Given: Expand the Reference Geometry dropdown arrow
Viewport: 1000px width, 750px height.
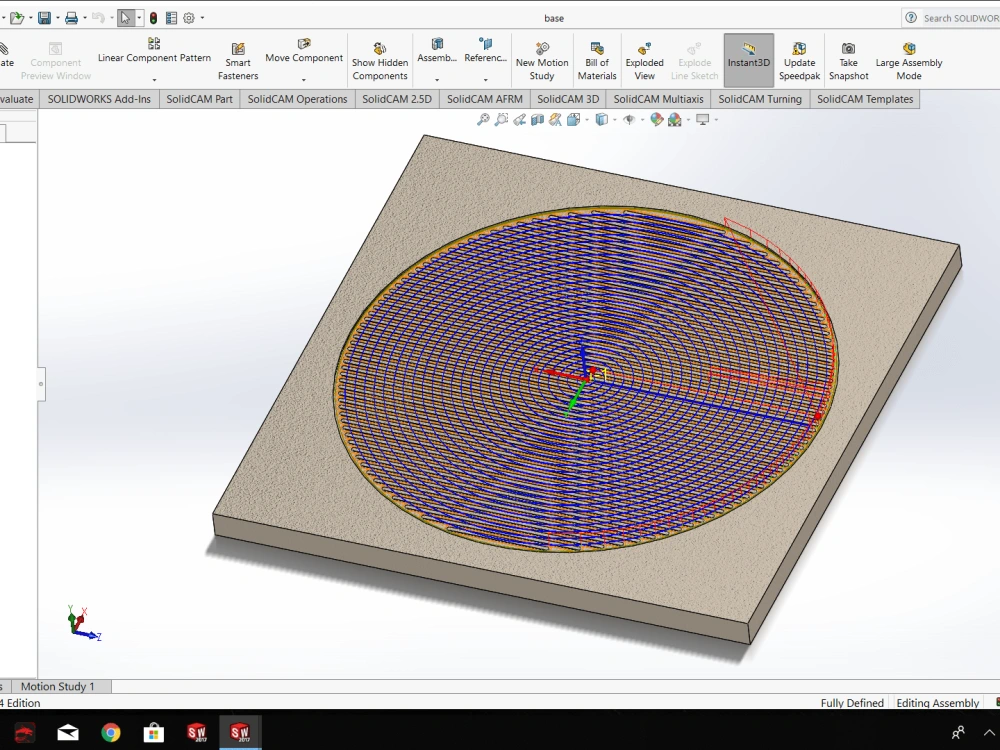Looking at the screenshot, I should [485, 80].
